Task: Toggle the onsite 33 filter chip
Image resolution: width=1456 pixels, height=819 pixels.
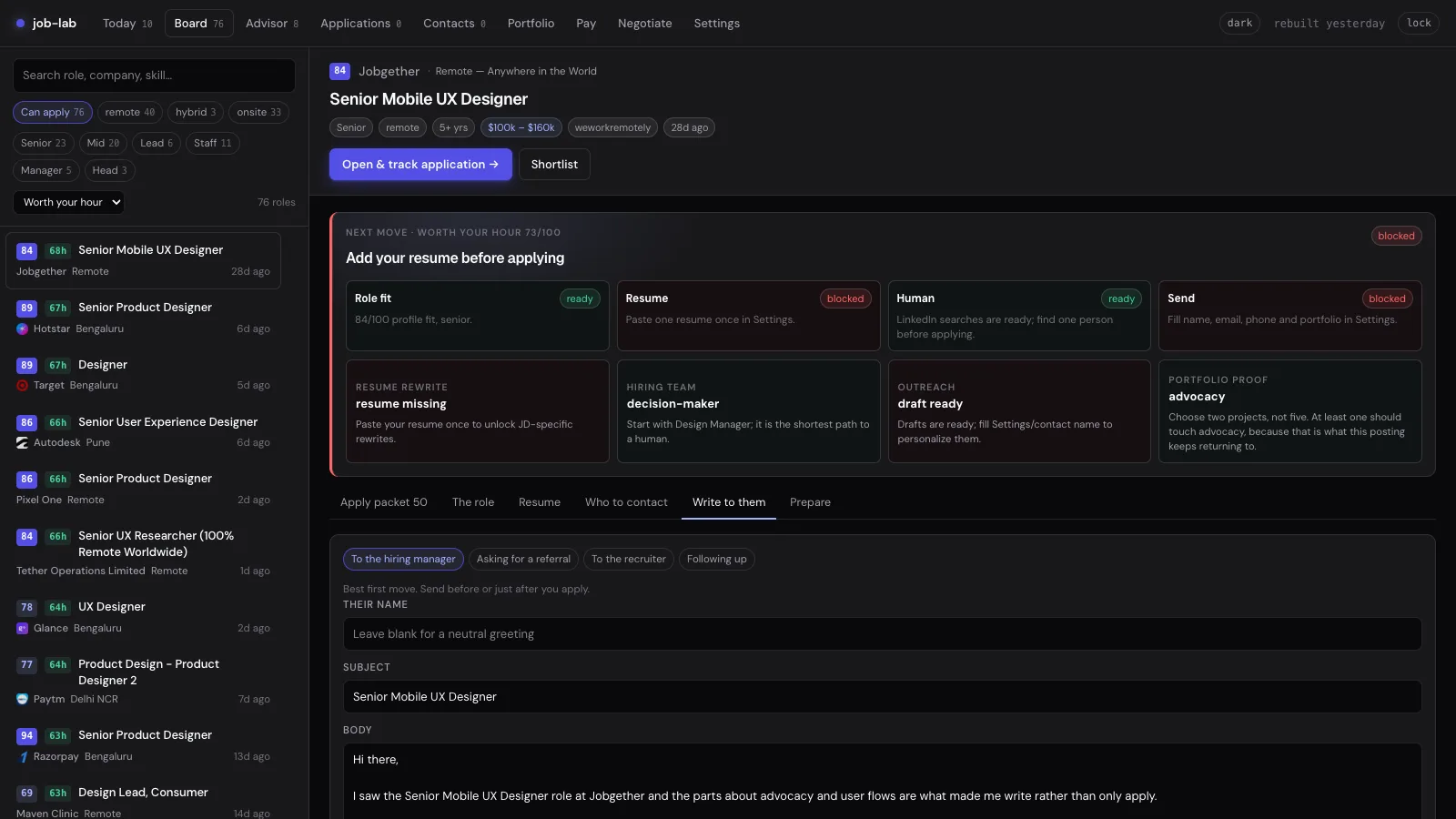Action: [258, 113]
